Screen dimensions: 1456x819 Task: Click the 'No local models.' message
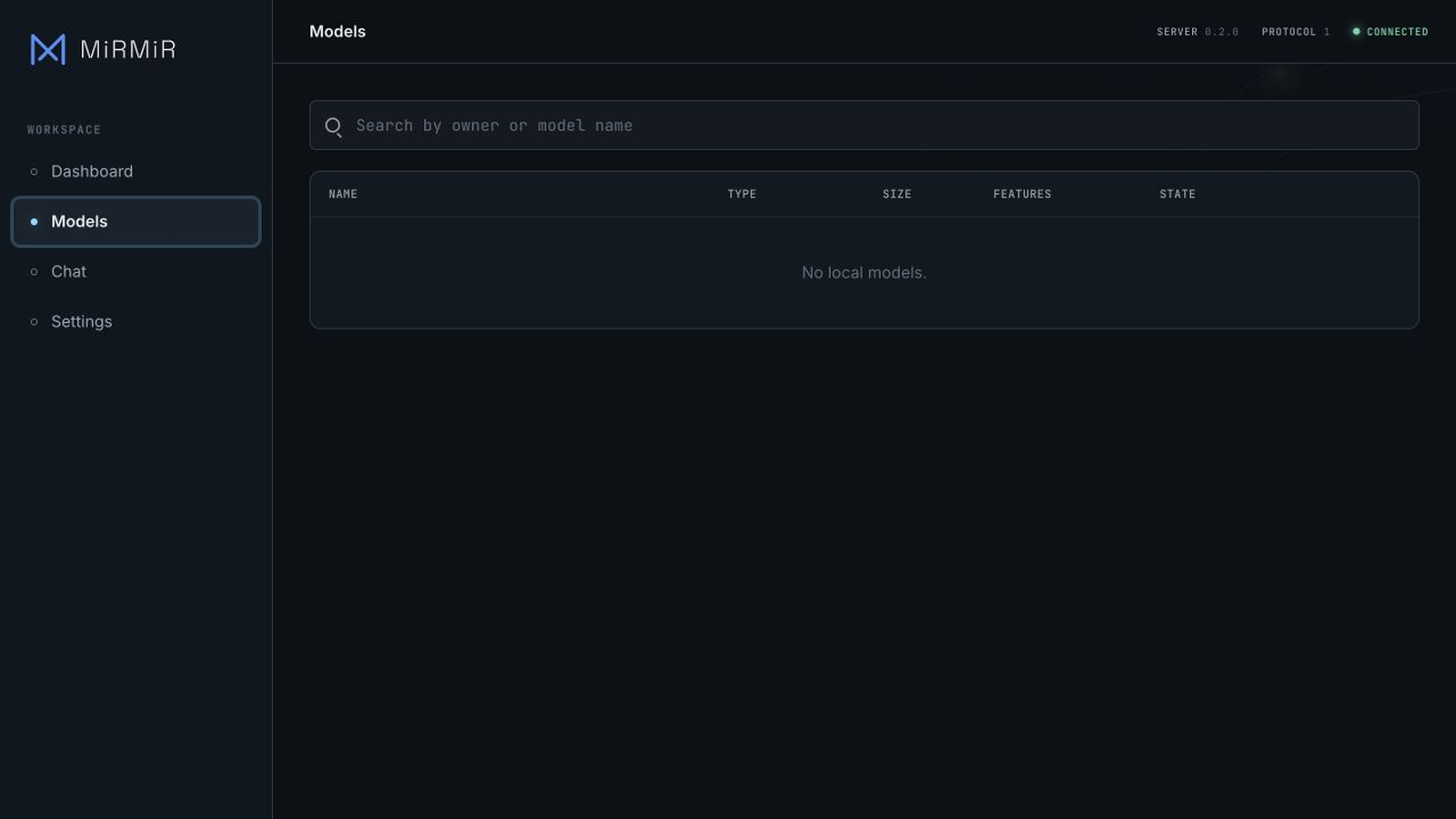tap(864, 273)
